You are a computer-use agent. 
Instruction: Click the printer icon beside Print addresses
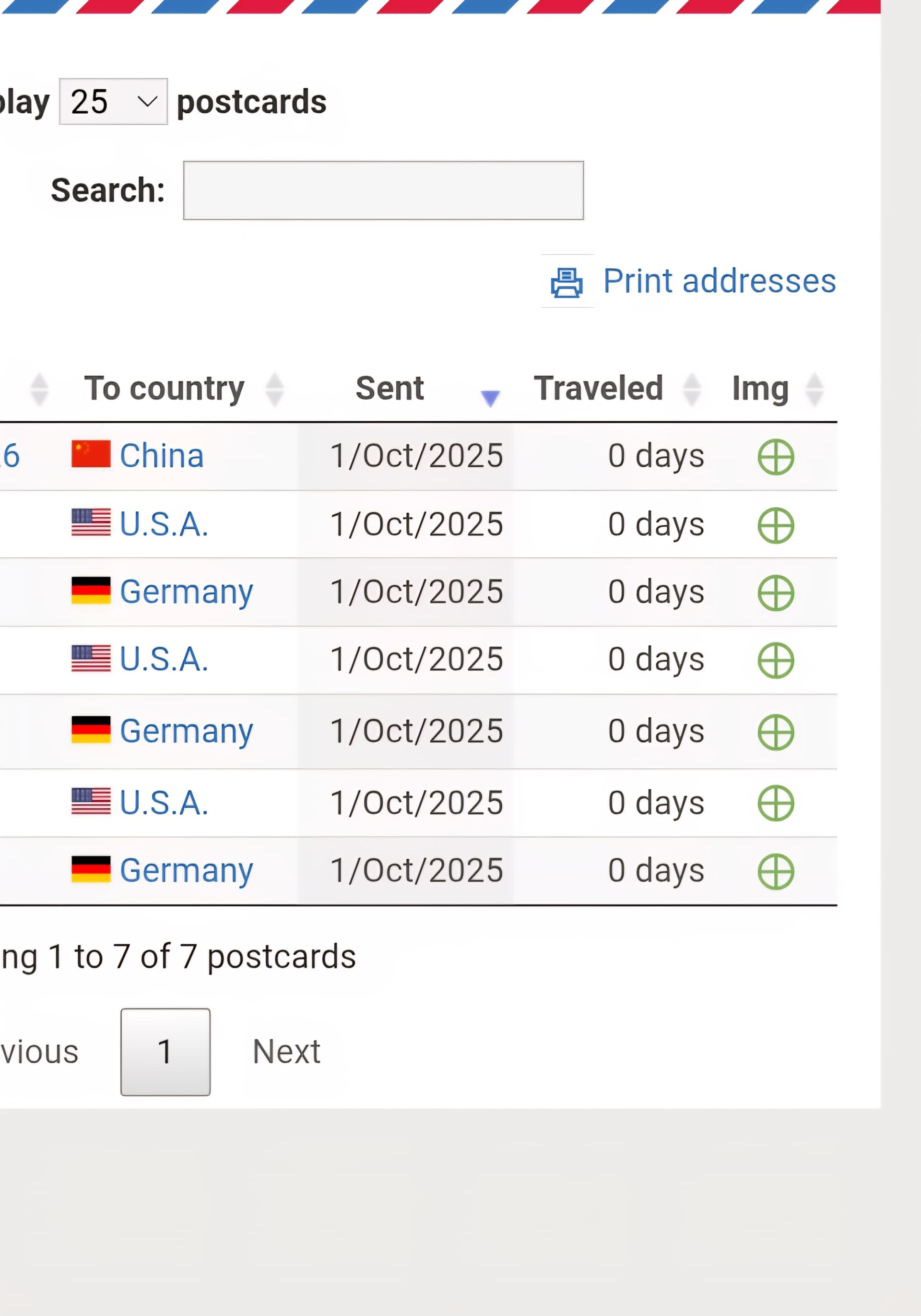pos(566,283)
